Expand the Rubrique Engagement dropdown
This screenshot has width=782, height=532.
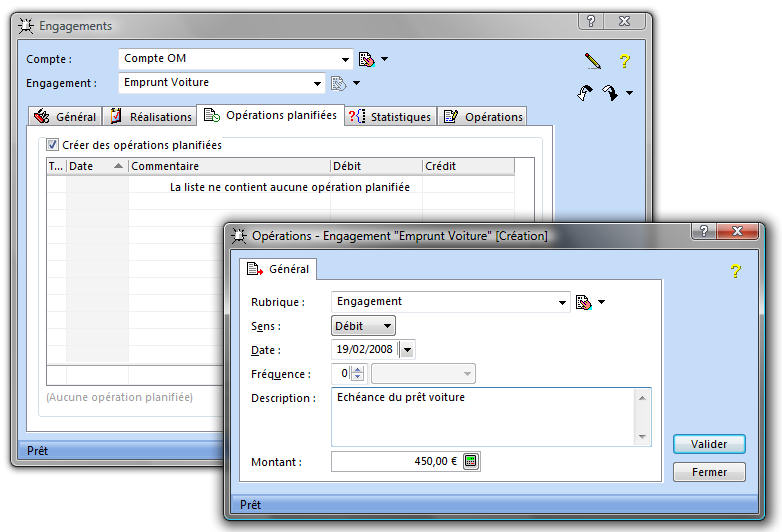[563, 301]
